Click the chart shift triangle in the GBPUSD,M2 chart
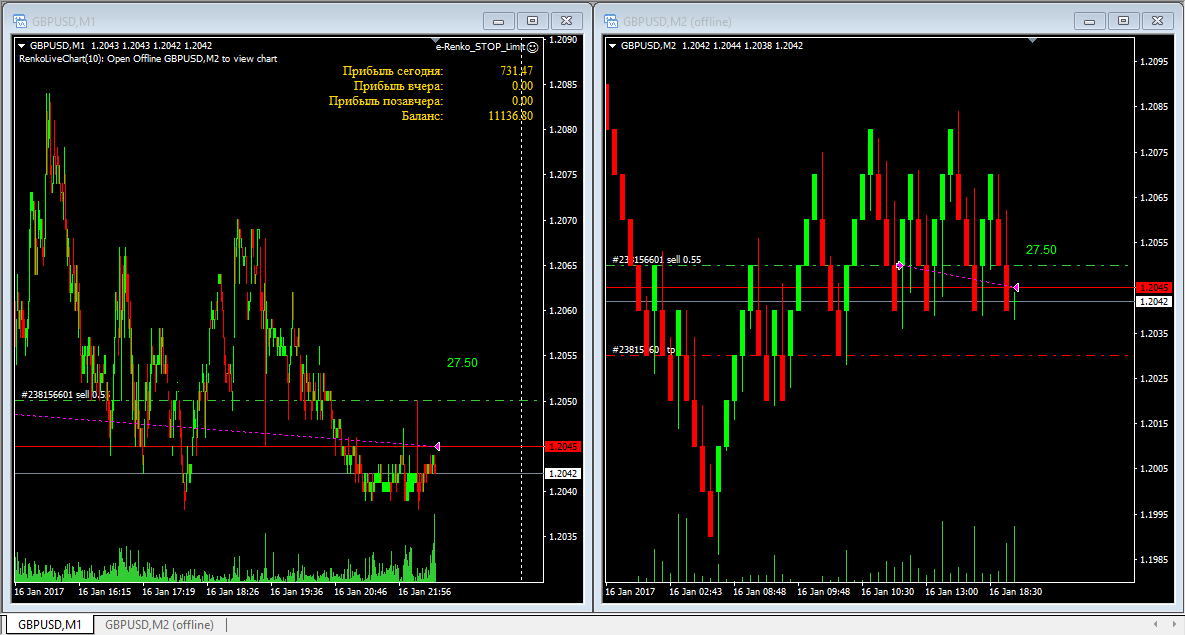 pyautogui.click(x=1033, y=39)
